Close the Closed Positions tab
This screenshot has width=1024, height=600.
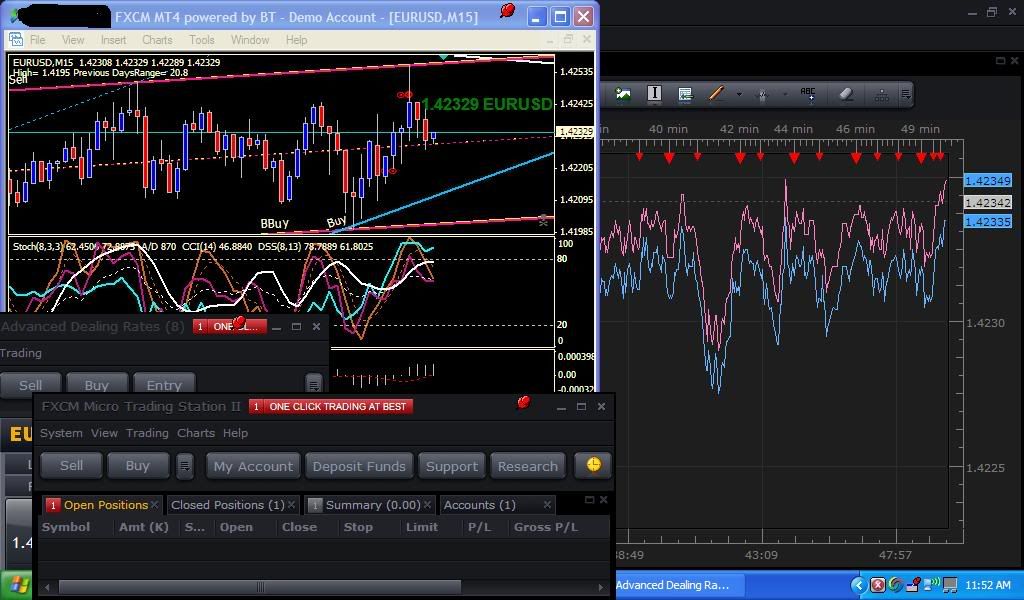tap(291, 504)
